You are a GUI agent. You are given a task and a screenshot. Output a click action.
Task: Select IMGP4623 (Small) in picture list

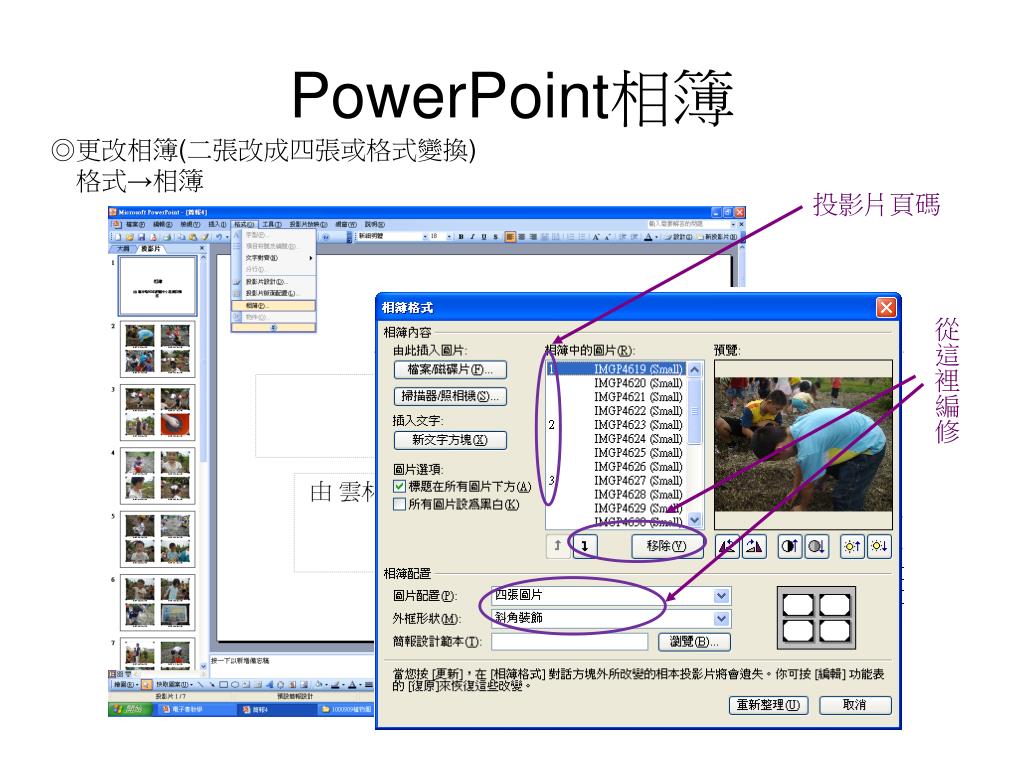[x=617, y=425]
